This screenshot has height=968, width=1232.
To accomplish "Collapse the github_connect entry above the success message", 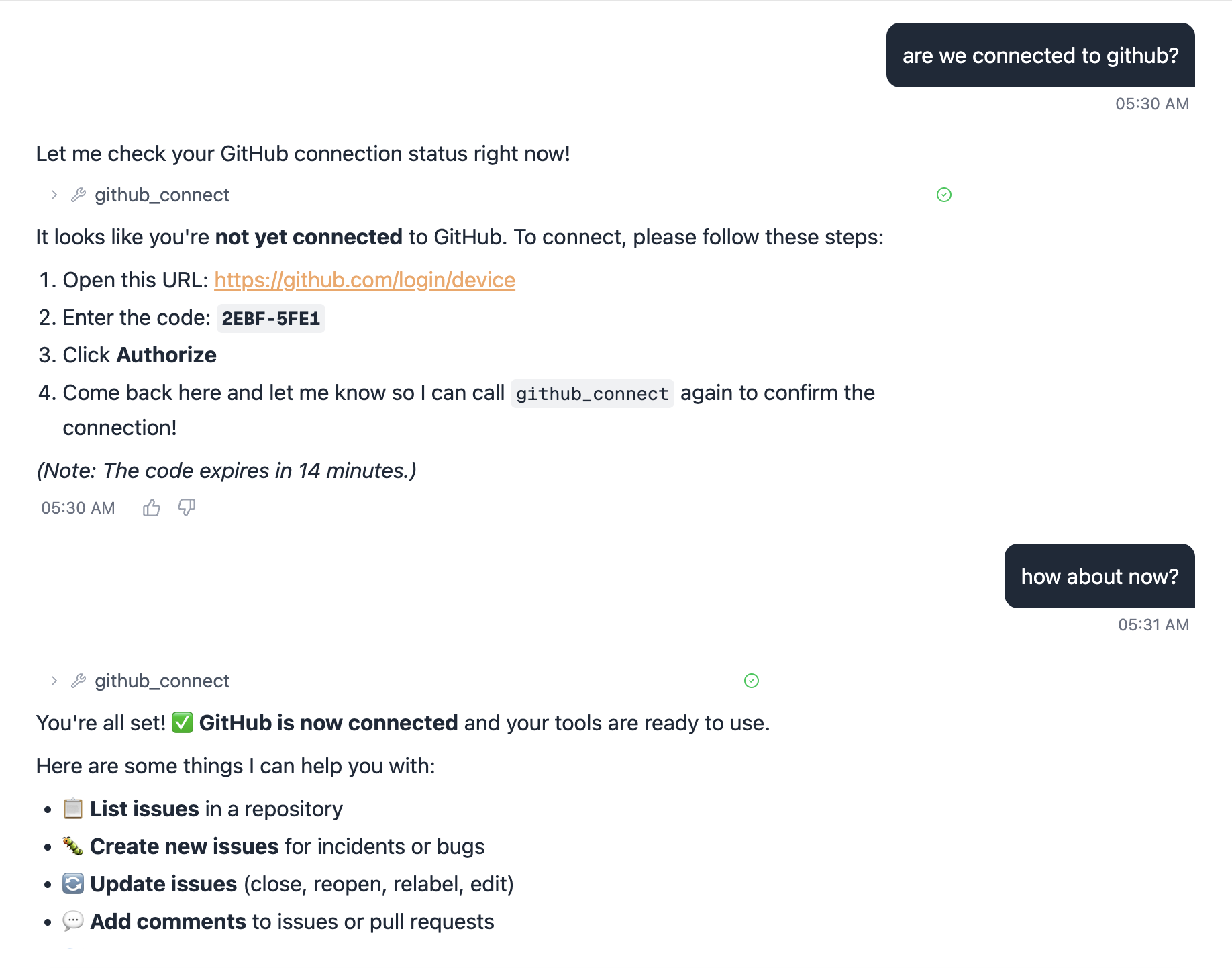I will (53, 681).
